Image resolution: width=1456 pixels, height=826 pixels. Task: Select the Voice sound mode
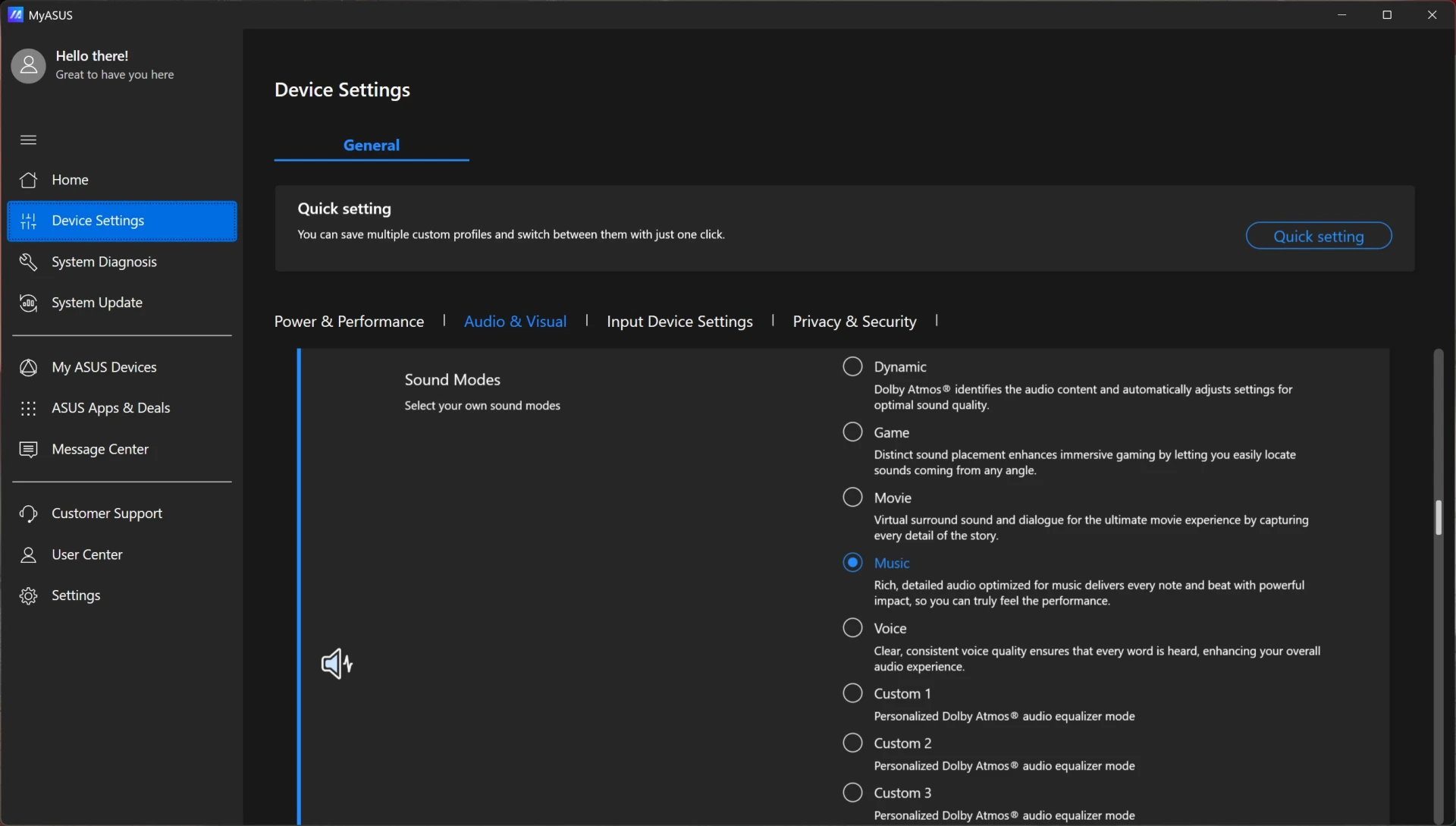(x=852, y=627)
